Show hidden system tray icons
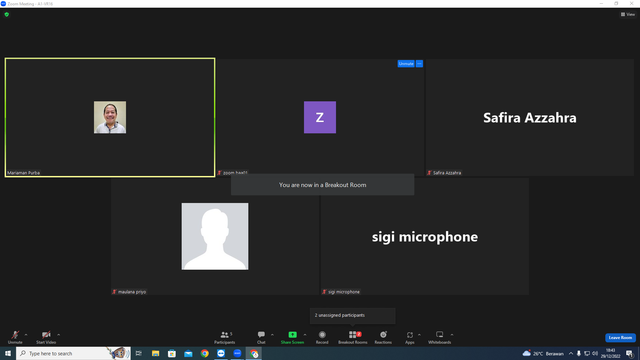The image size is (640, 360). pos(571,353)
